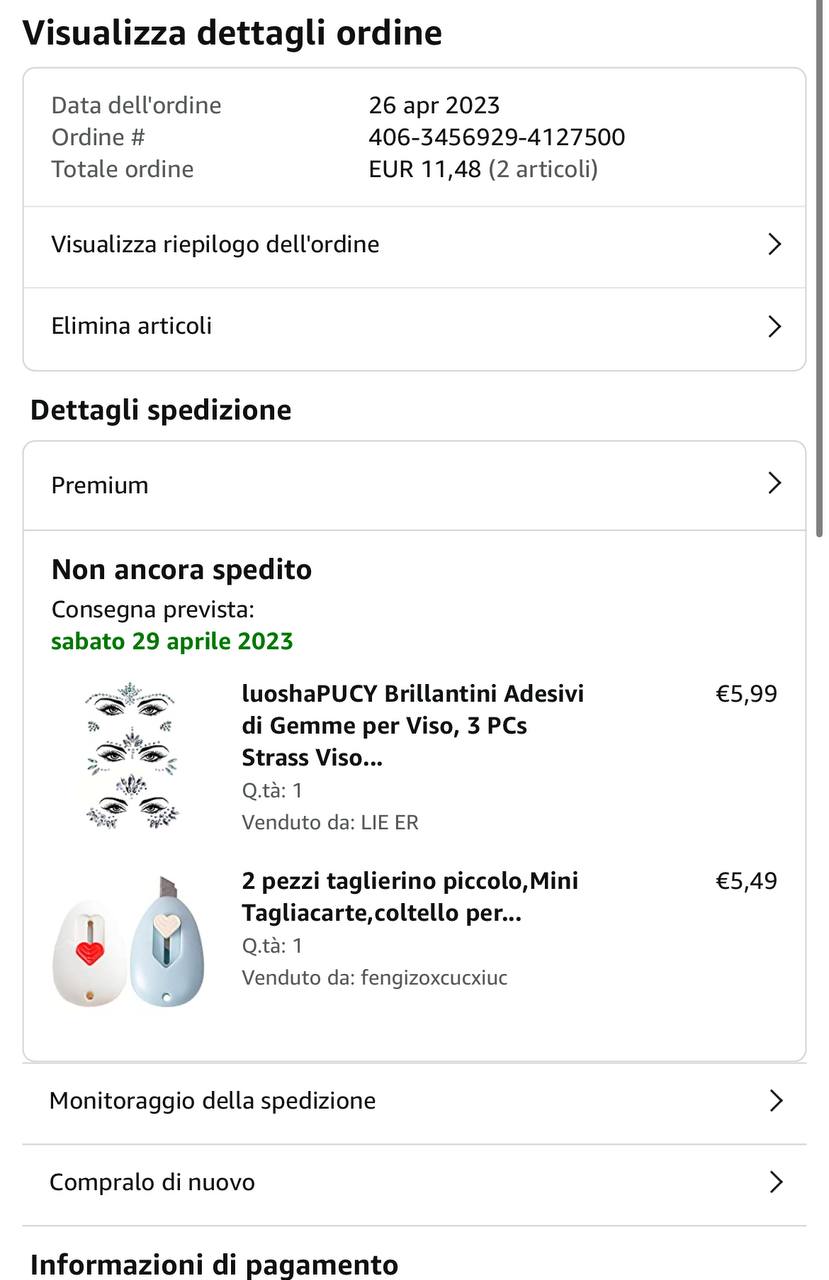Open Premium shipping details

click(x=100, y=485)
